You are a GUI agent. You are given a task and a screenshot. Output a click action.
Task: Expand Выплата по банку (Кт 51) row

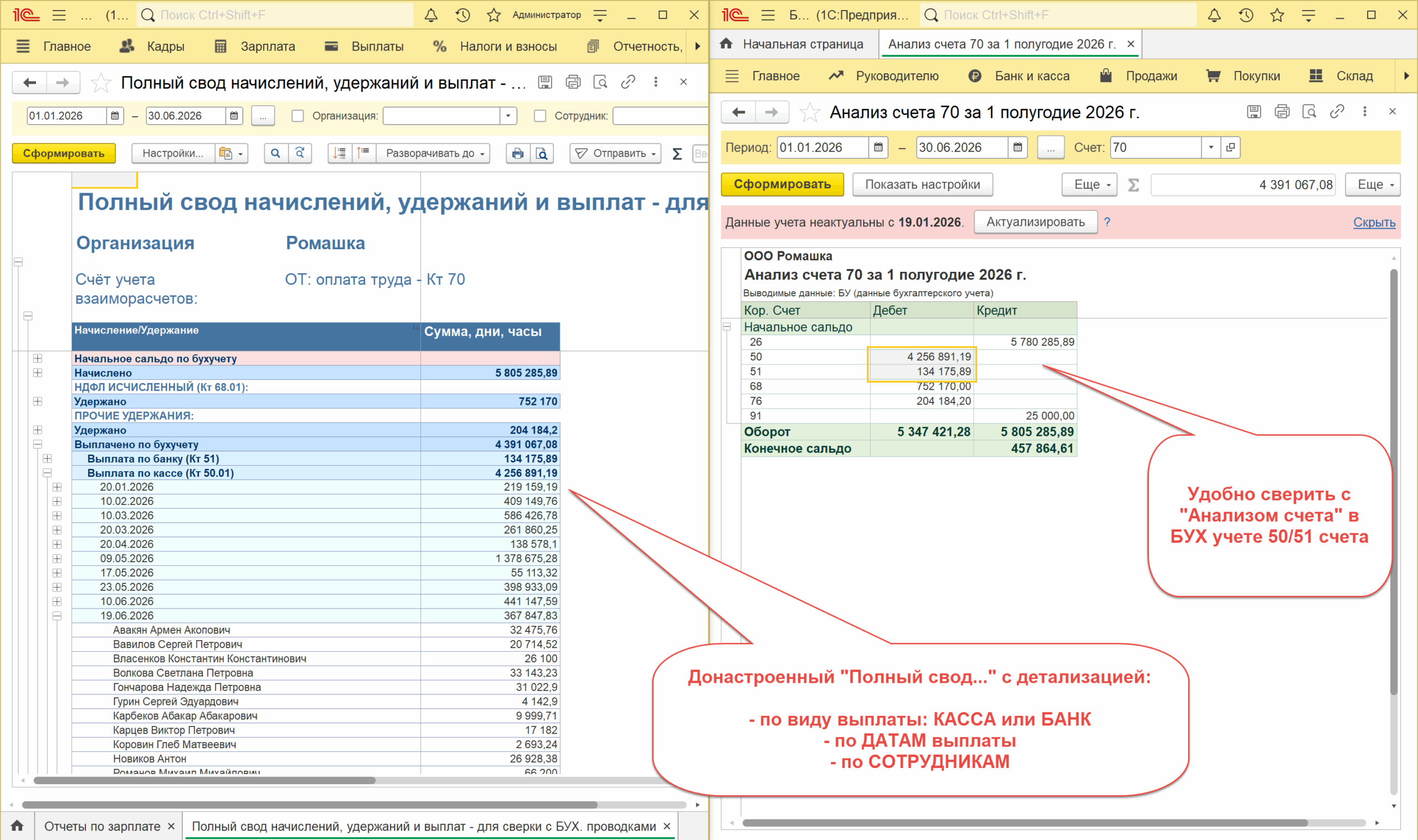48,458
